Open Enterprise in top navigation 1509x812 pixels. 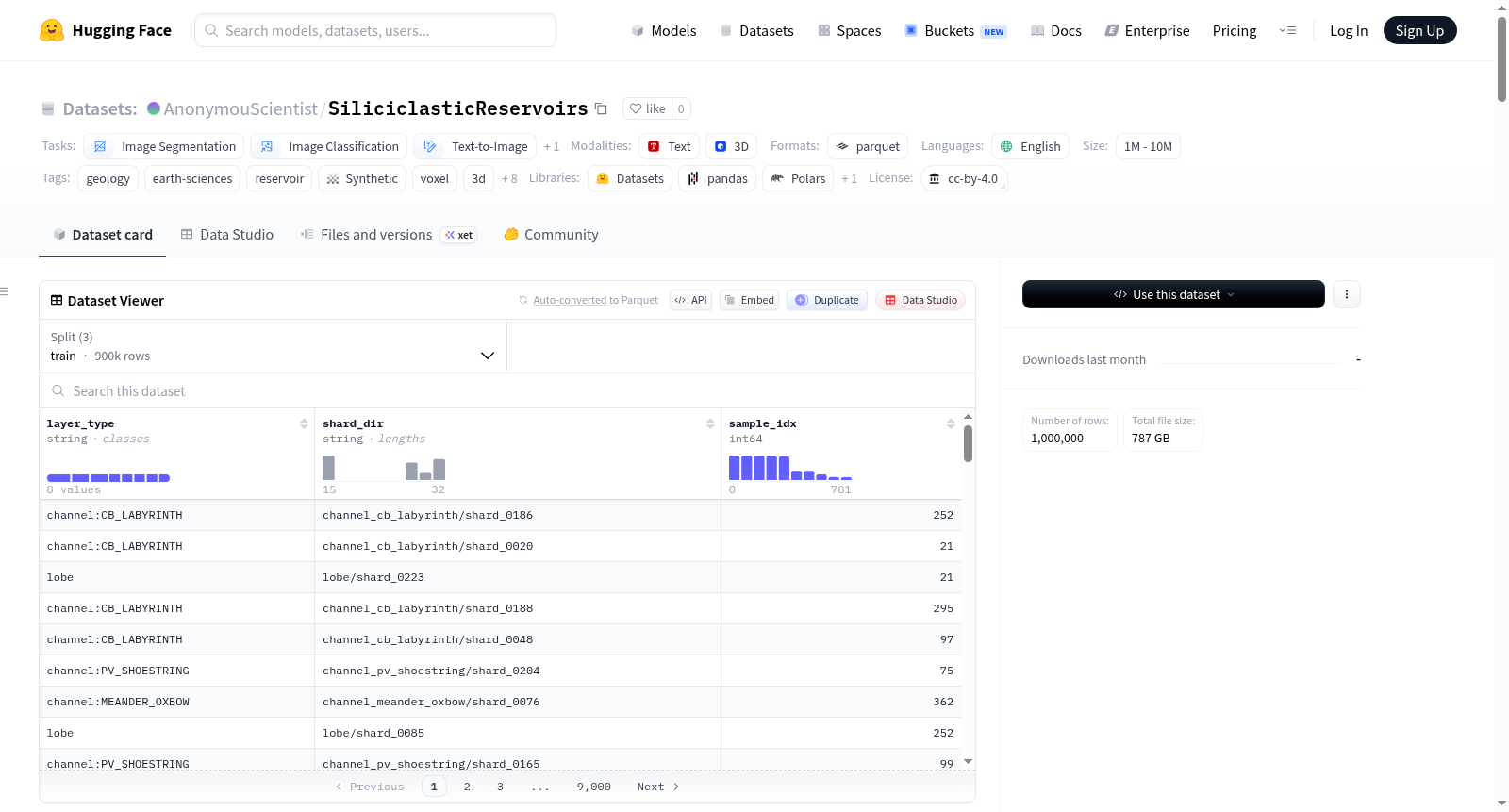[x=1147, y=31]
